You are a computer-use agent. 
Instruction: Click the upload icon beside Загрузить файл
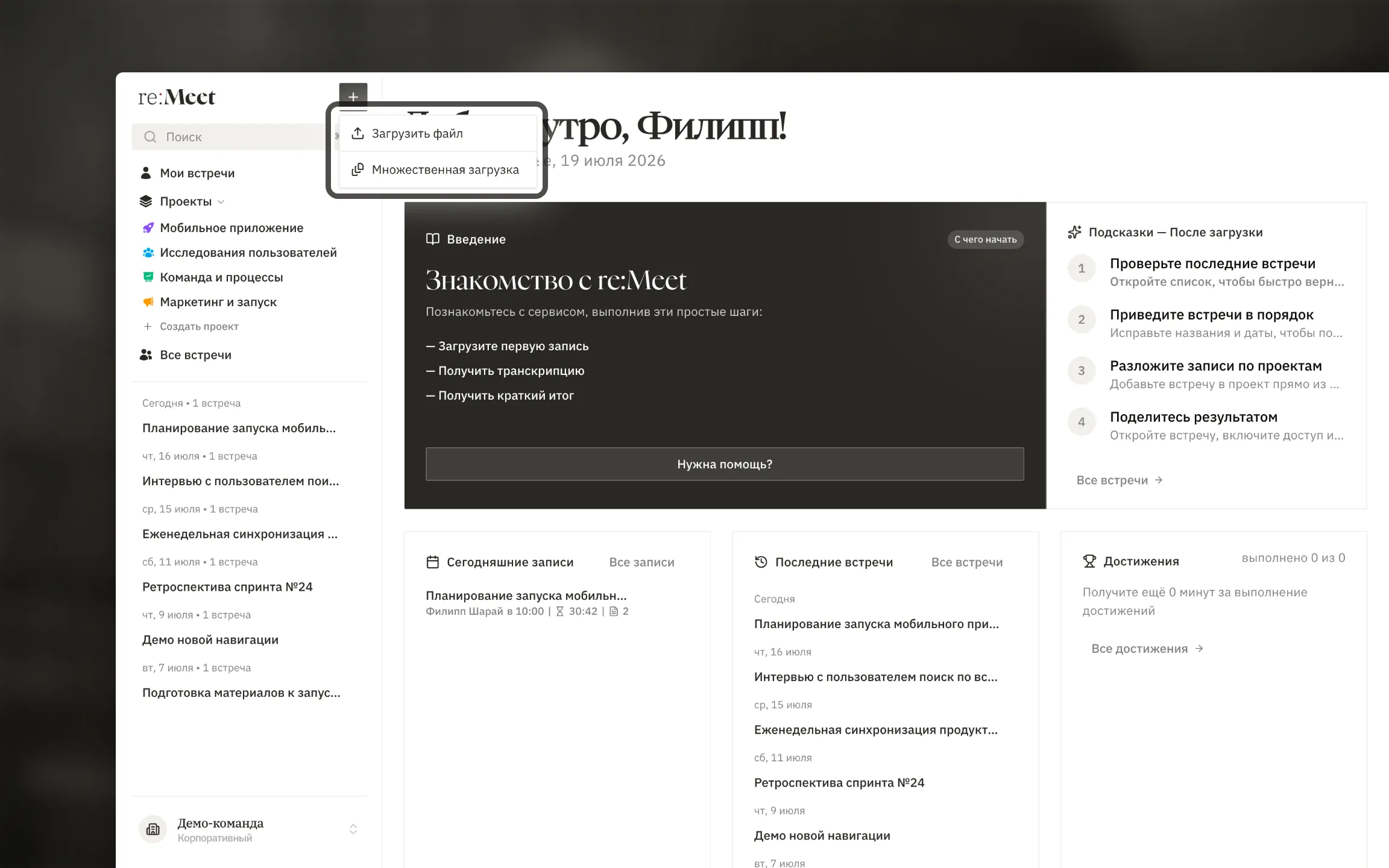point(357,133)
